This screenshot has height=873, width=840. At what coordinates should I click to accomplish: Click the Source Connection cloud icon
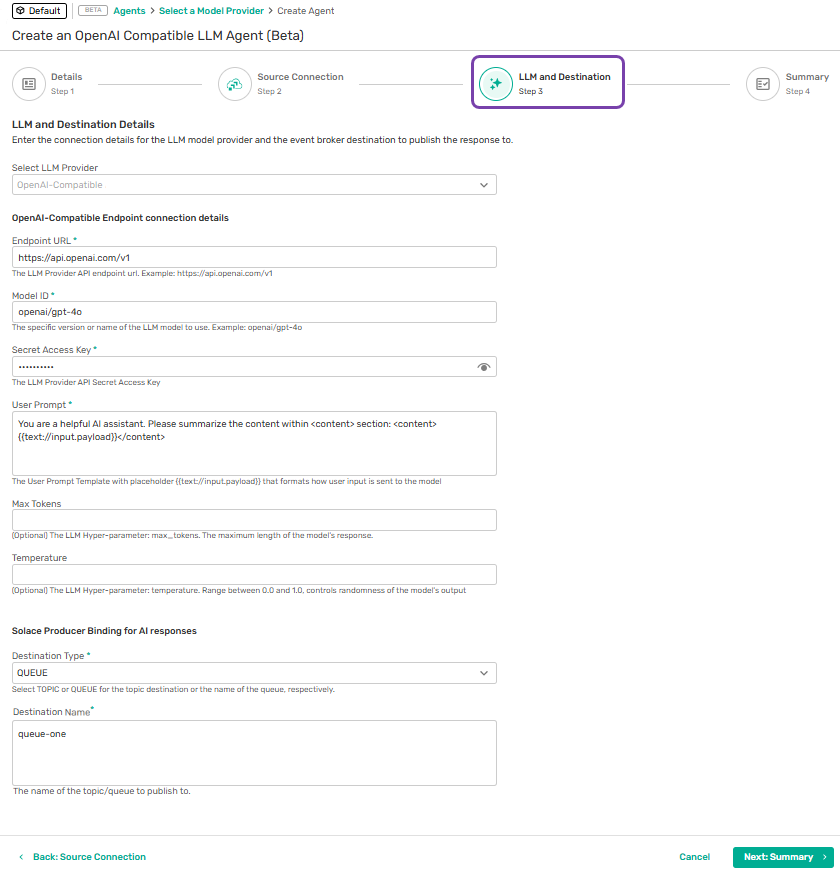235,84
